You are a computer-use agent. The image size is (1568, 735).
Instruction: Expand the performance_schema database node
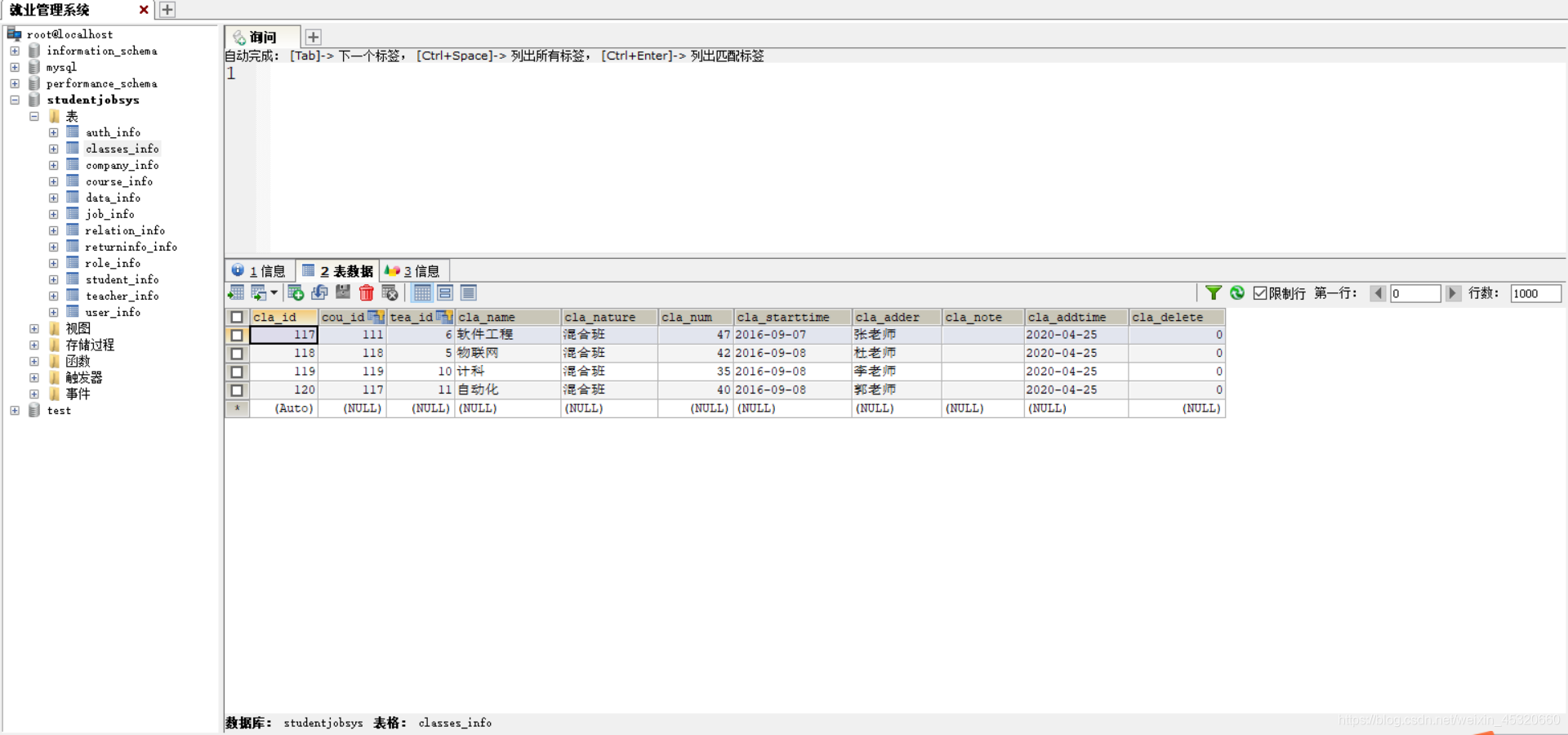pyautogui.click(x=15, y=83)
